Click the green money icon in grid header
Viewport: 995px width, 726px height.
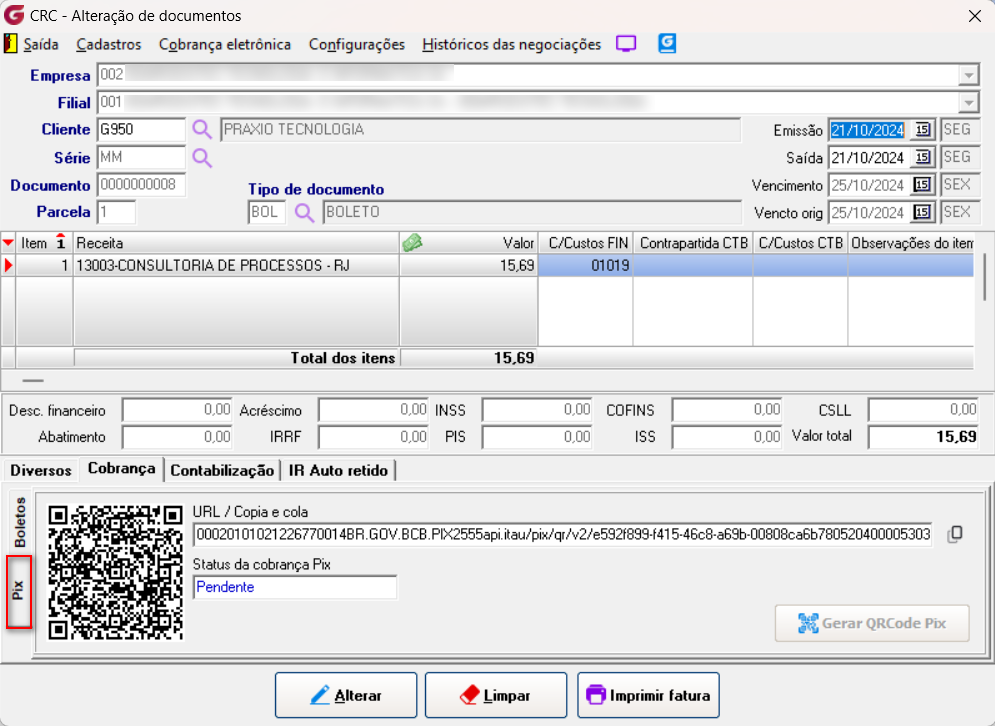coord(412,242)
